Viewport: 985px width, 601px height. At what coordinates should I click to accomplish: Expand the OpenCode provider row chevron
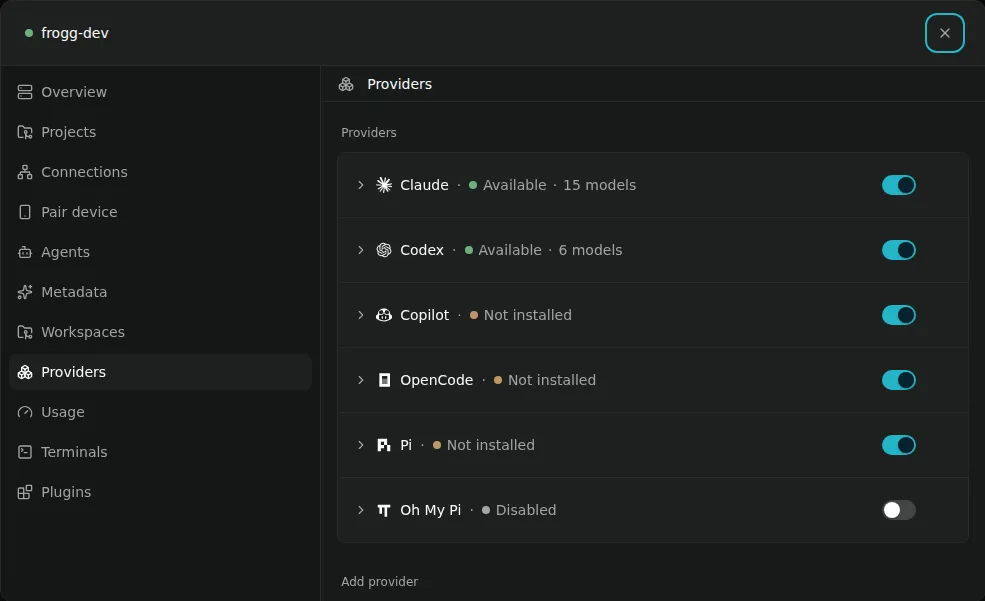tap(361, 380)
